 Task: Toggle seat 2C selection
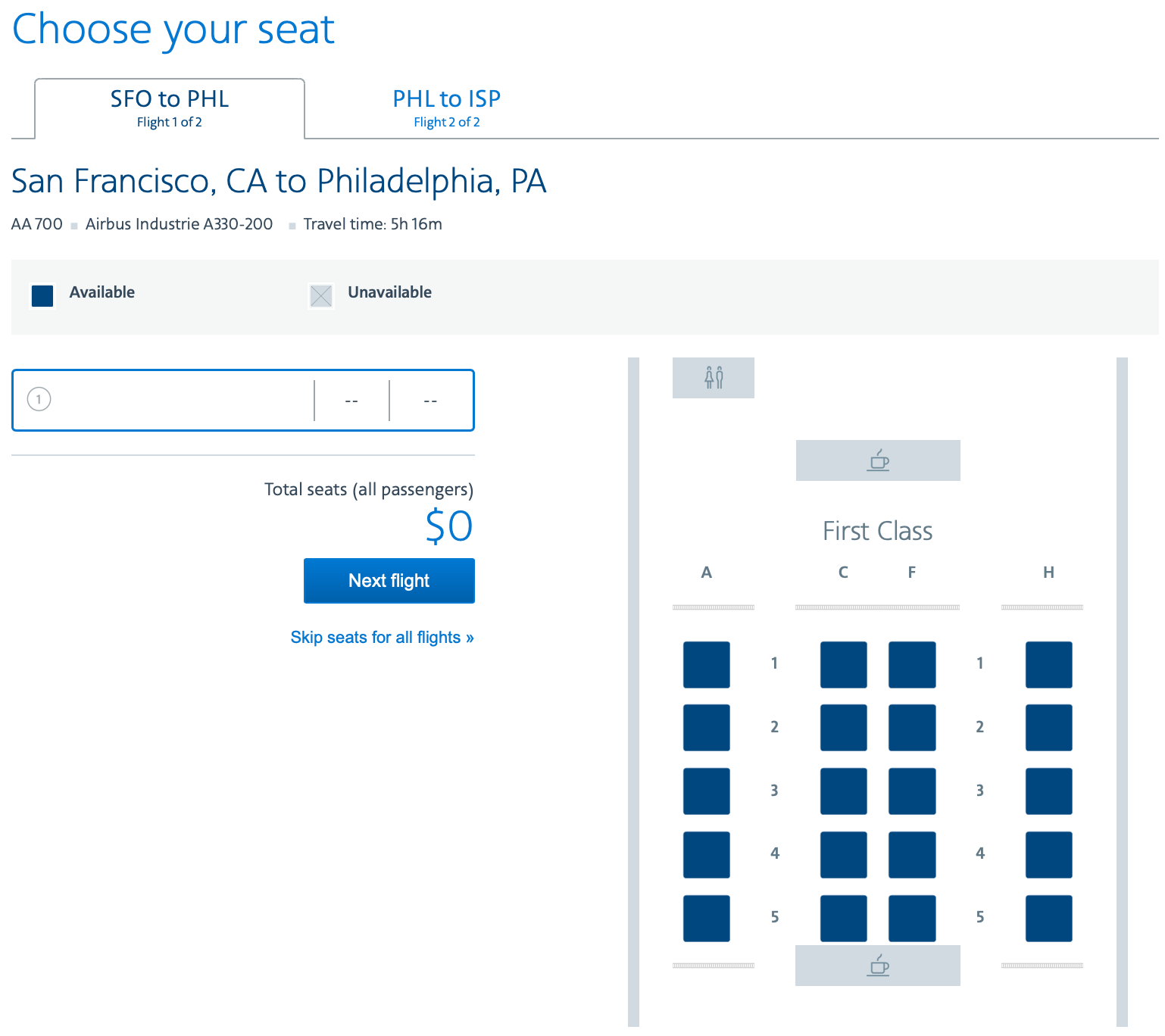click(843, 728)
